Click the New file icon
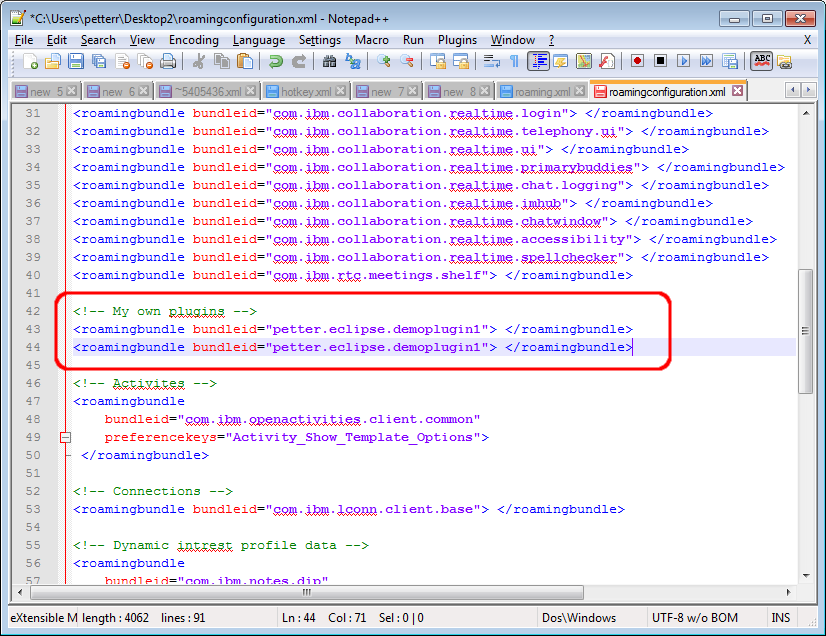 pyautogui.click(x=30, y=62)
